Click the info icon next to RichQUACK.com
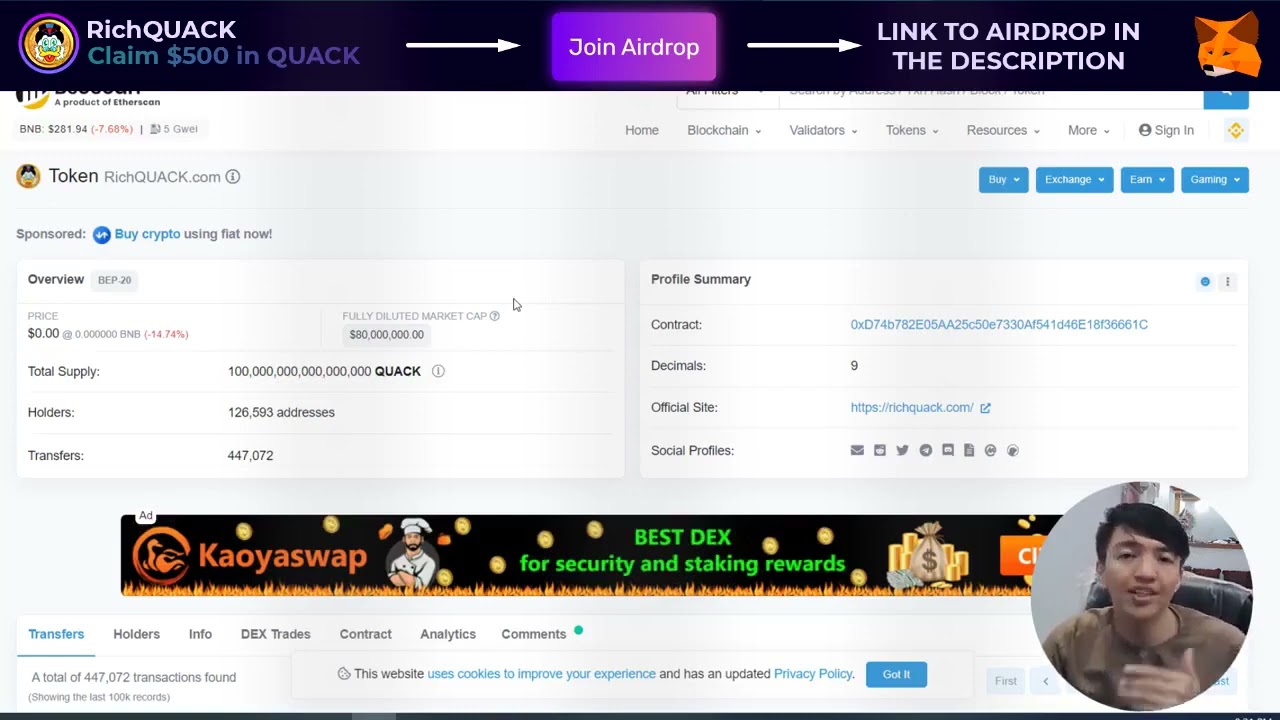 pos(233,177)
